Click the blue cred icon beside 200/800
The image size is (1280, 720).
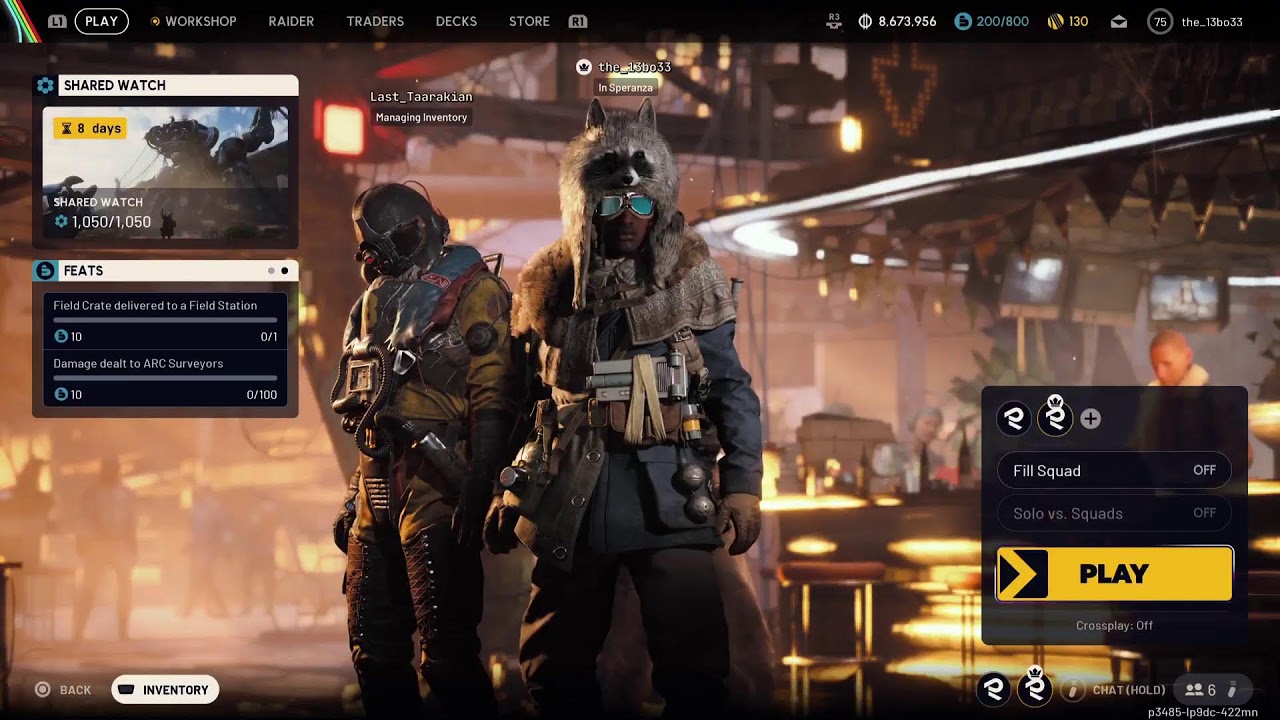point(962,21)
